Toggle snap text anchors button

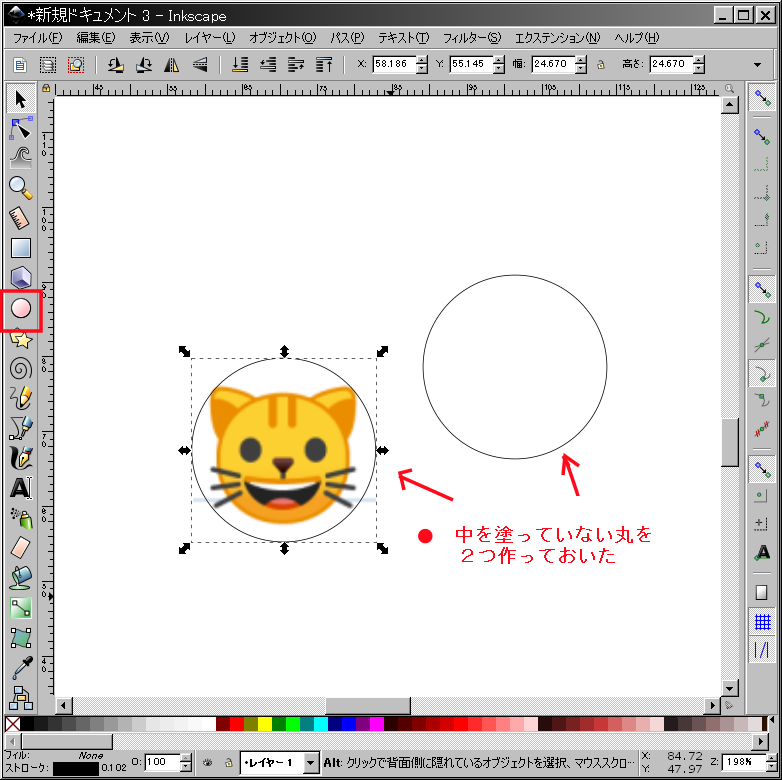pyautogui.click(x=762, y=552)
